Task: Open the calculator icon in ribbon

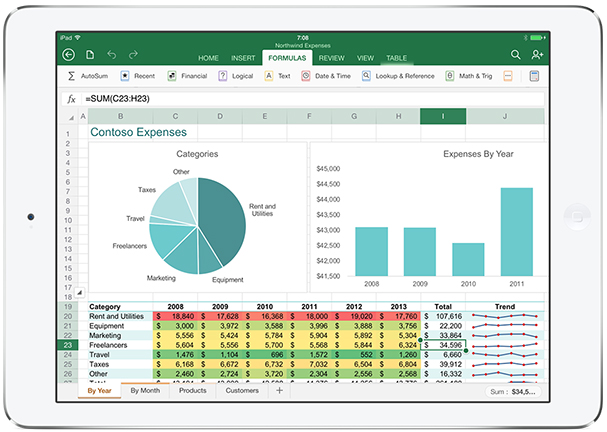Action: click(x=535, y=76)
